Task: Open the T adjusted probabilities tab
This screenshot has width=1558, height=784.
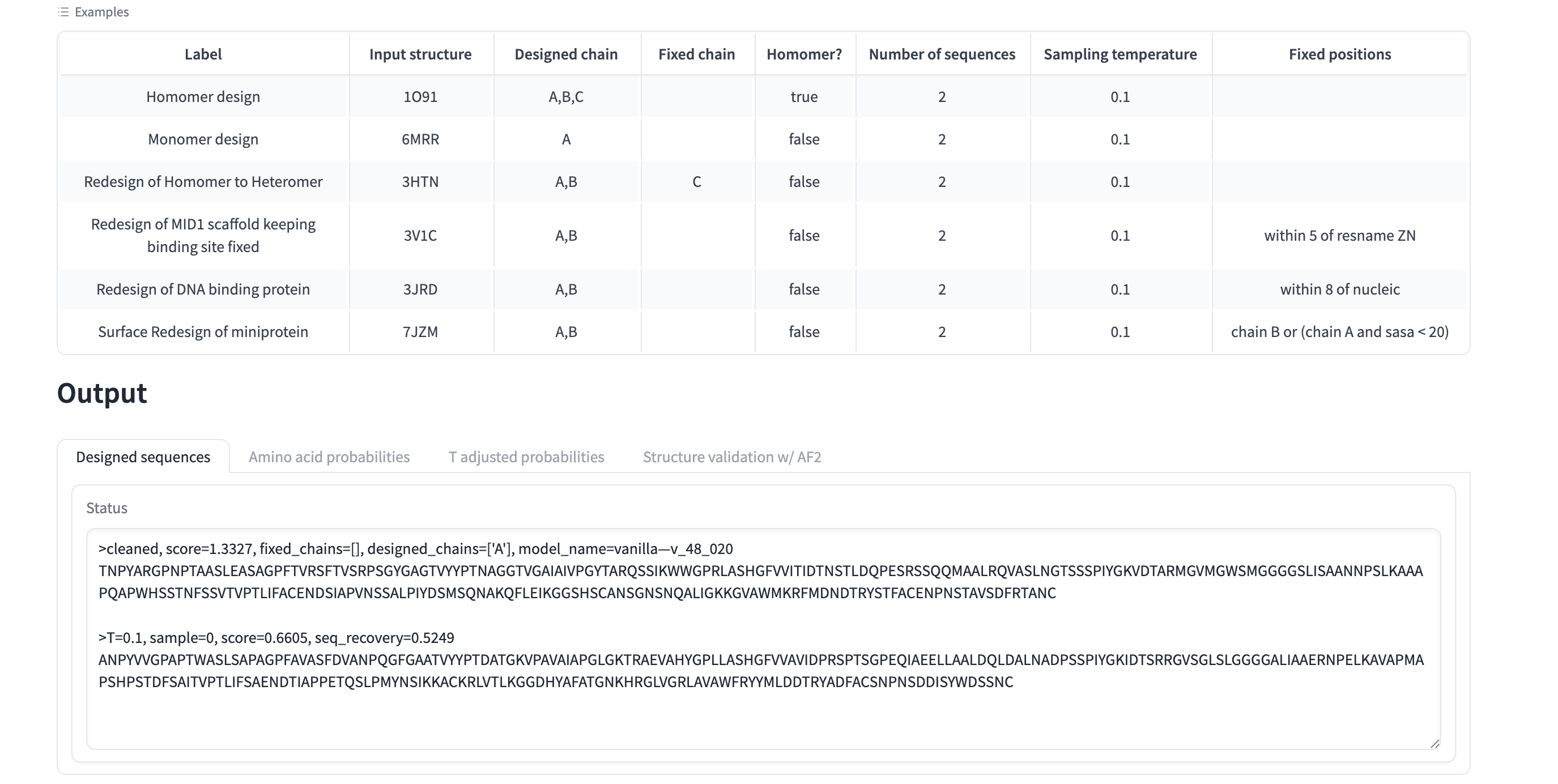Action: 526,457
